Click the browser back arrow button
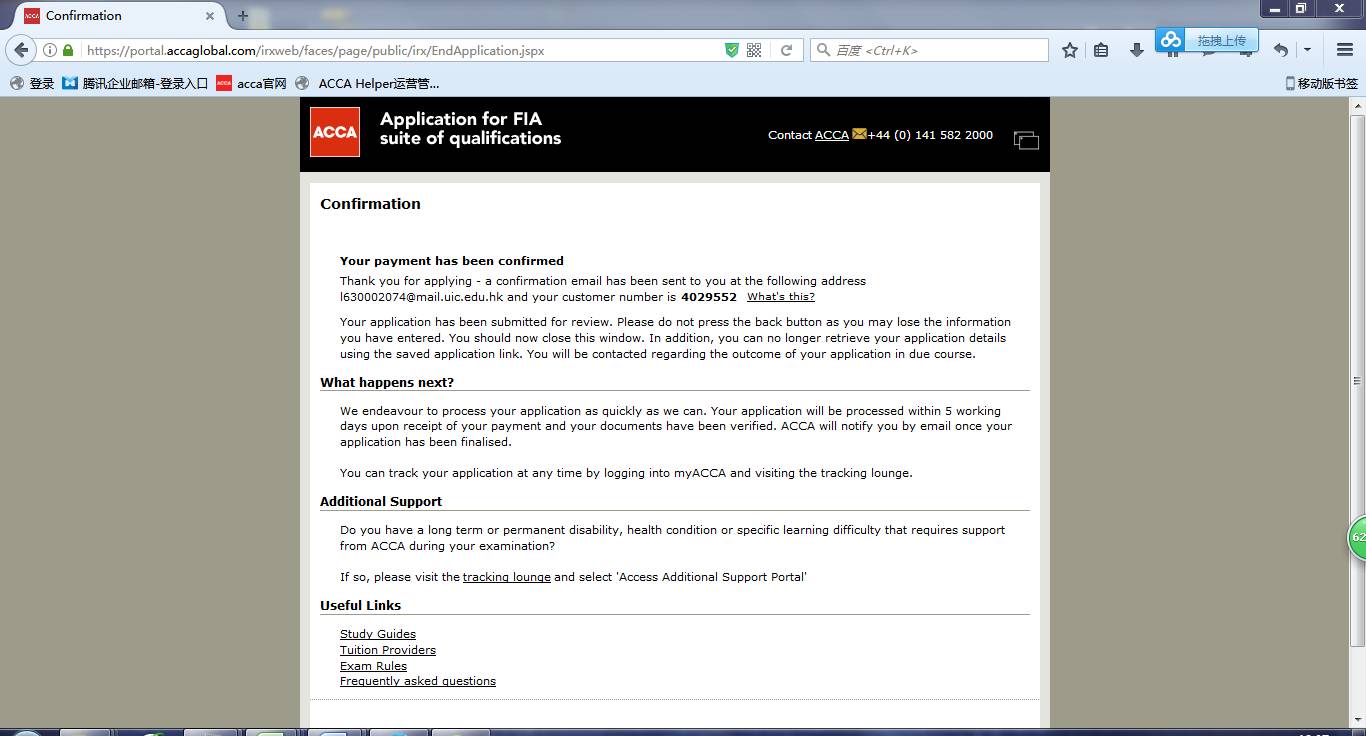Viewport: 1366px width, 736px height. pos(21,50)
